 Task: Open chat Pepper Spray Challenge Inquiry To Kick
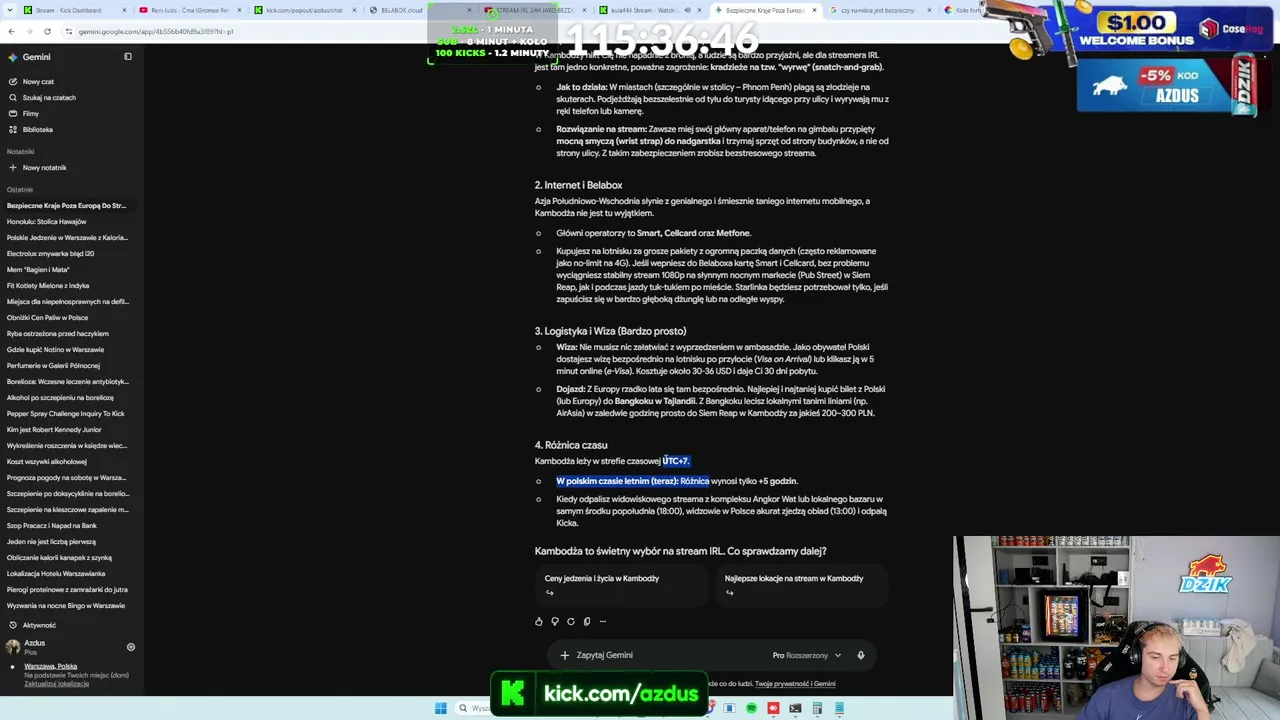(66, 414)
